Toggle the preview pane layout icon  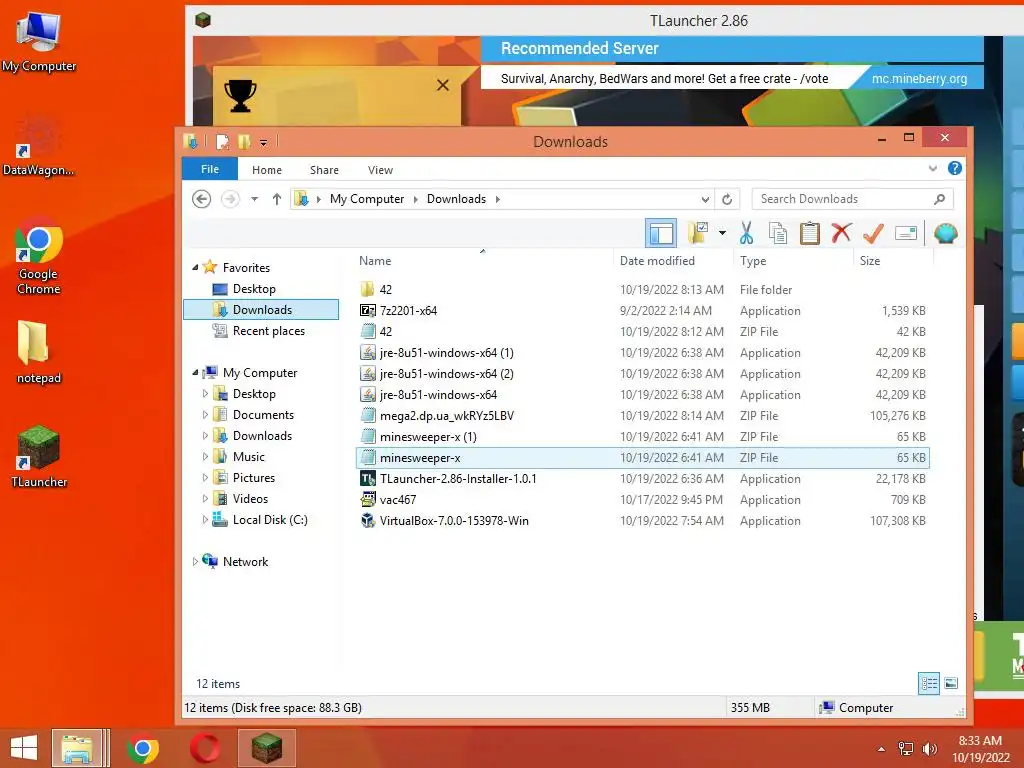661,233
